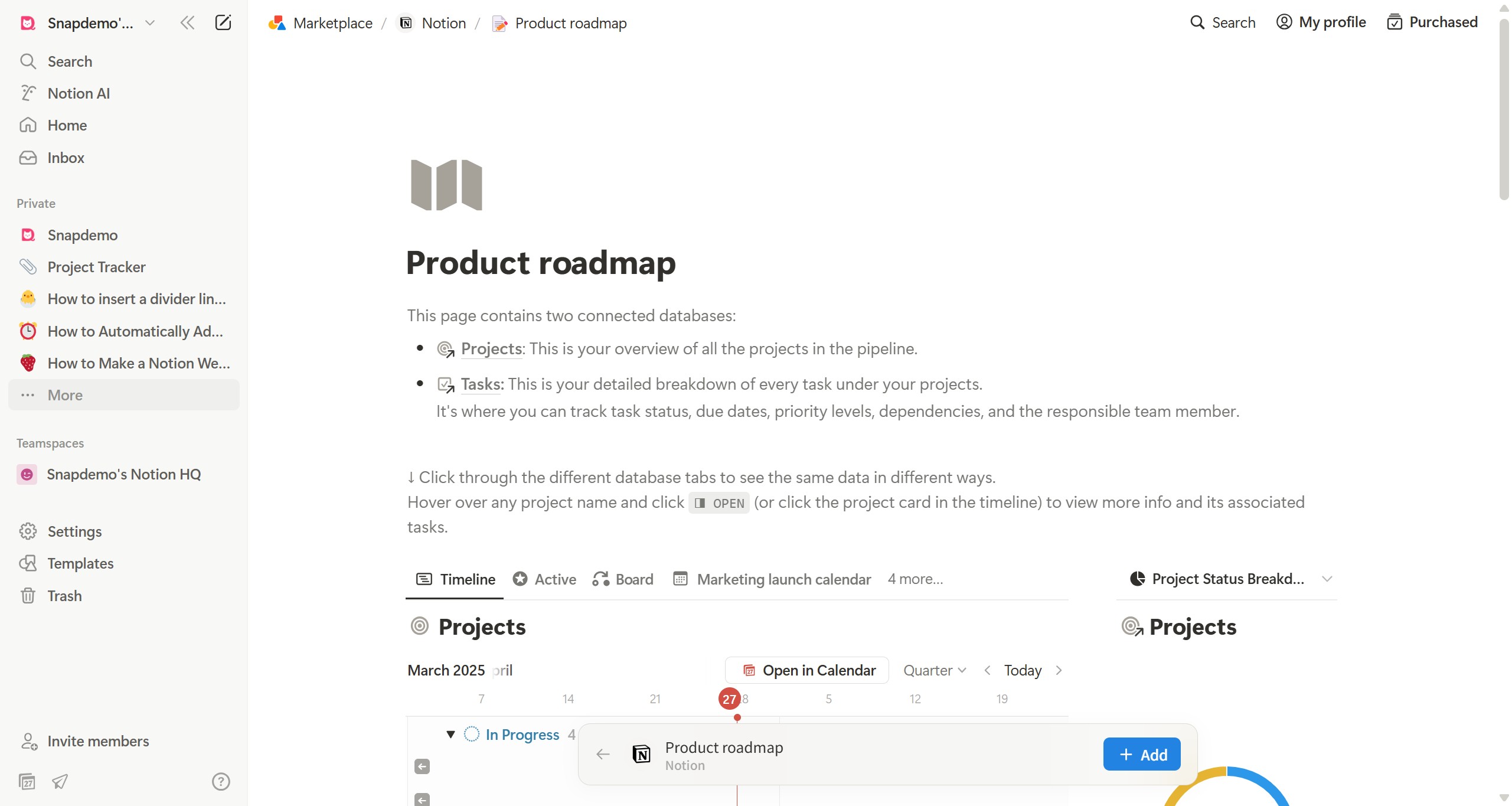The height and width of the screenshot is (806, 1512).
Task: Expand More private pages
Action: click(124, 395)
